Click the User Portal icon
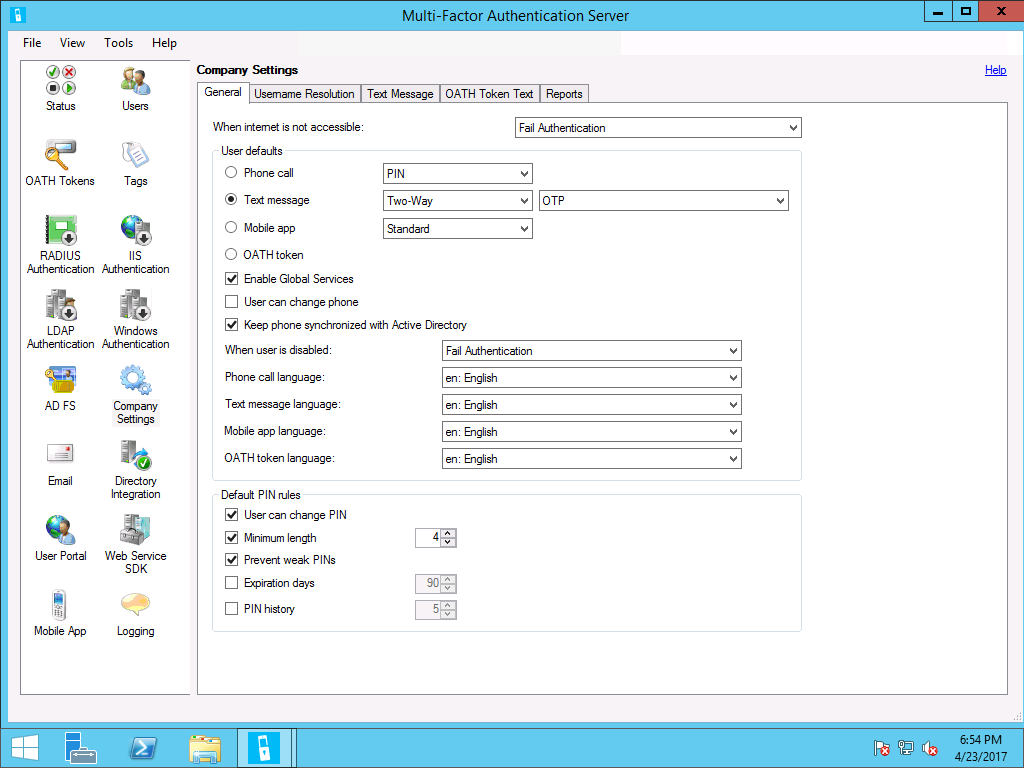Image resolution: width=1024 pixels, height=768 pixels. [60, 531]
